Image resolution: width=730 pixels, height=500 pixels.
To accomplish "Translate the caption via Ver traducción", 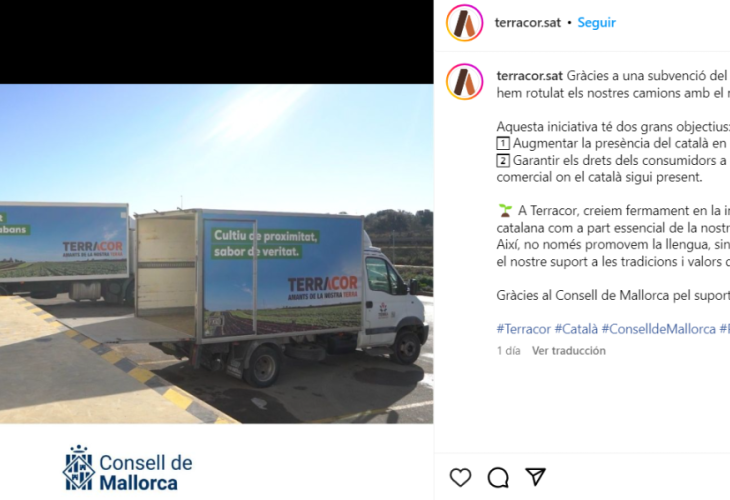I will click(x=569, y=351).
